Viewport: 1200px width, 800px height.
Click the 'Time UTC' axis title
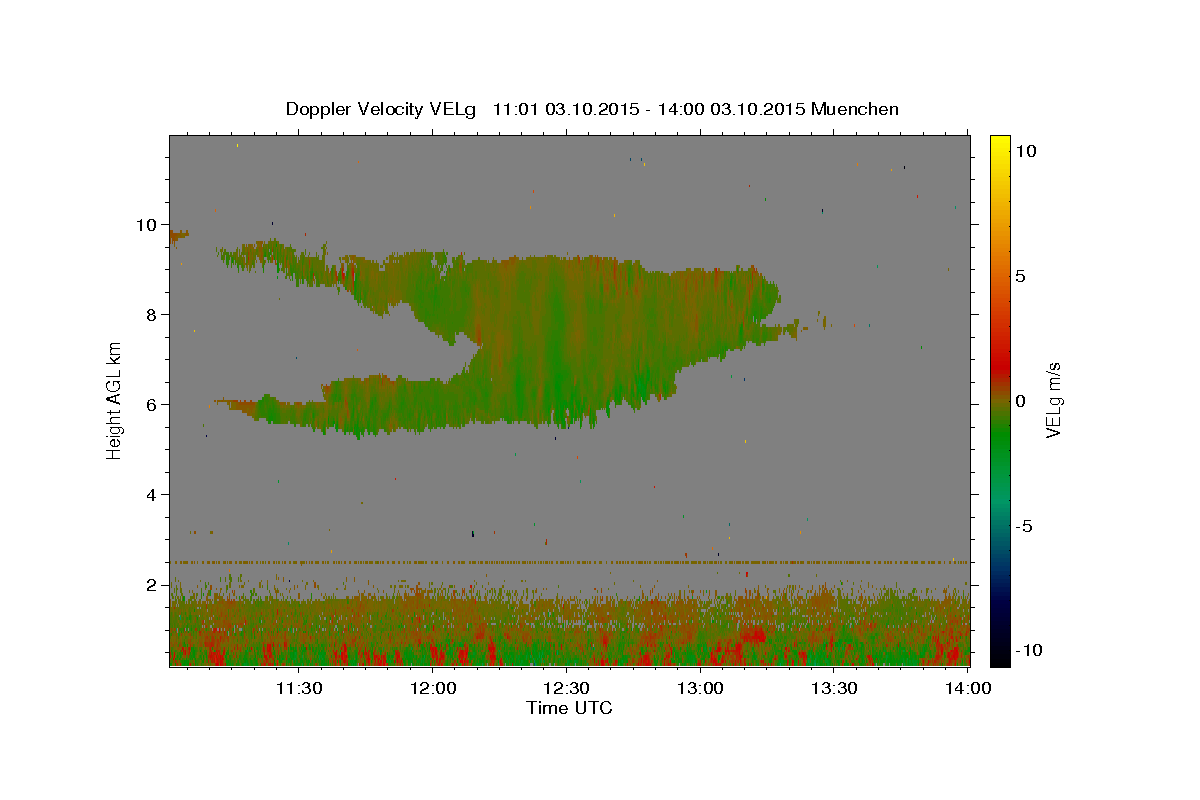[569, 708]
